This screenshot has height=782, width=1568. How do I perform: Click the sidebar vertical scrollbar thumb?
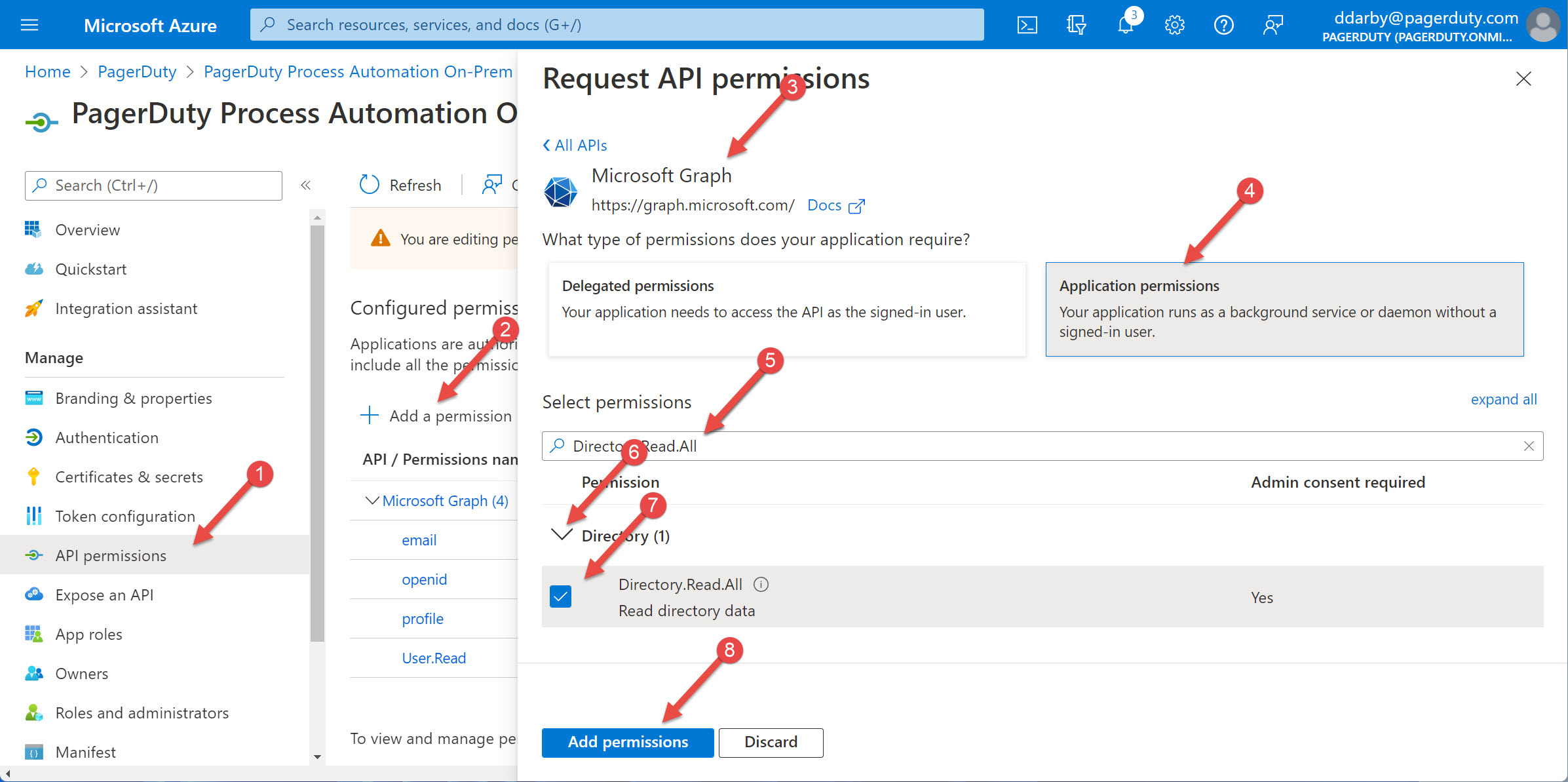[x=317, y=433]
